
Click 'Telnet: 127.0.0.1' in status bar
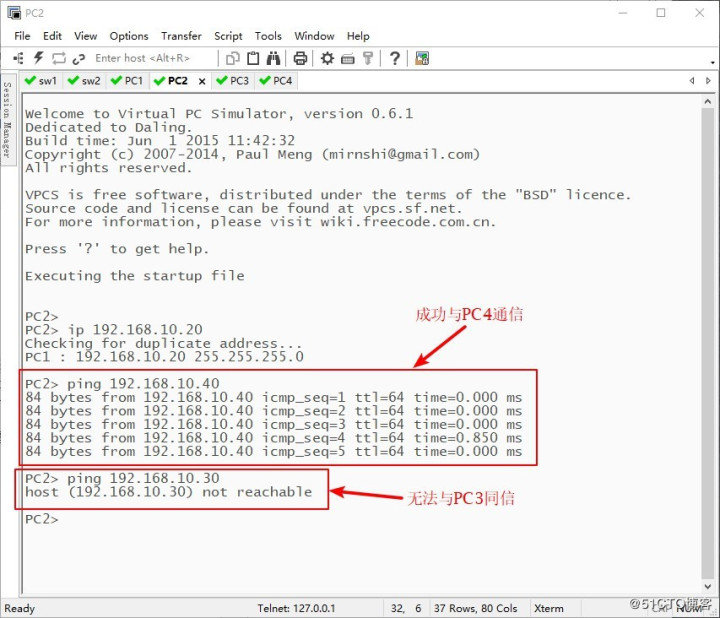296,608
